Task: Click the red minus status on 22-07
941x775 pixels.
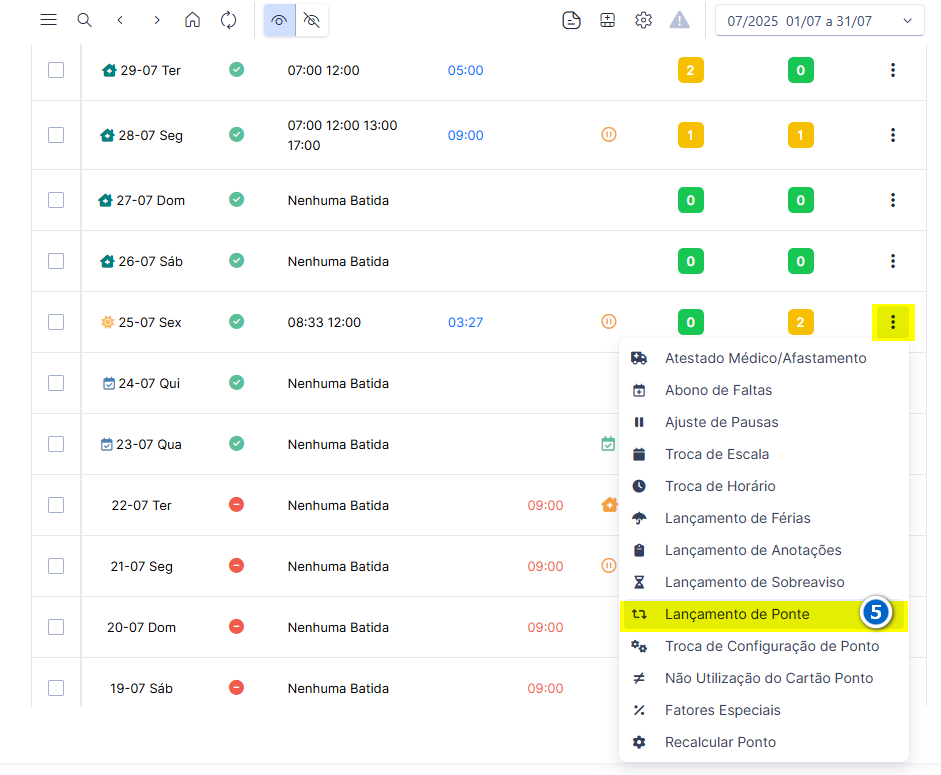Action: 236,504
